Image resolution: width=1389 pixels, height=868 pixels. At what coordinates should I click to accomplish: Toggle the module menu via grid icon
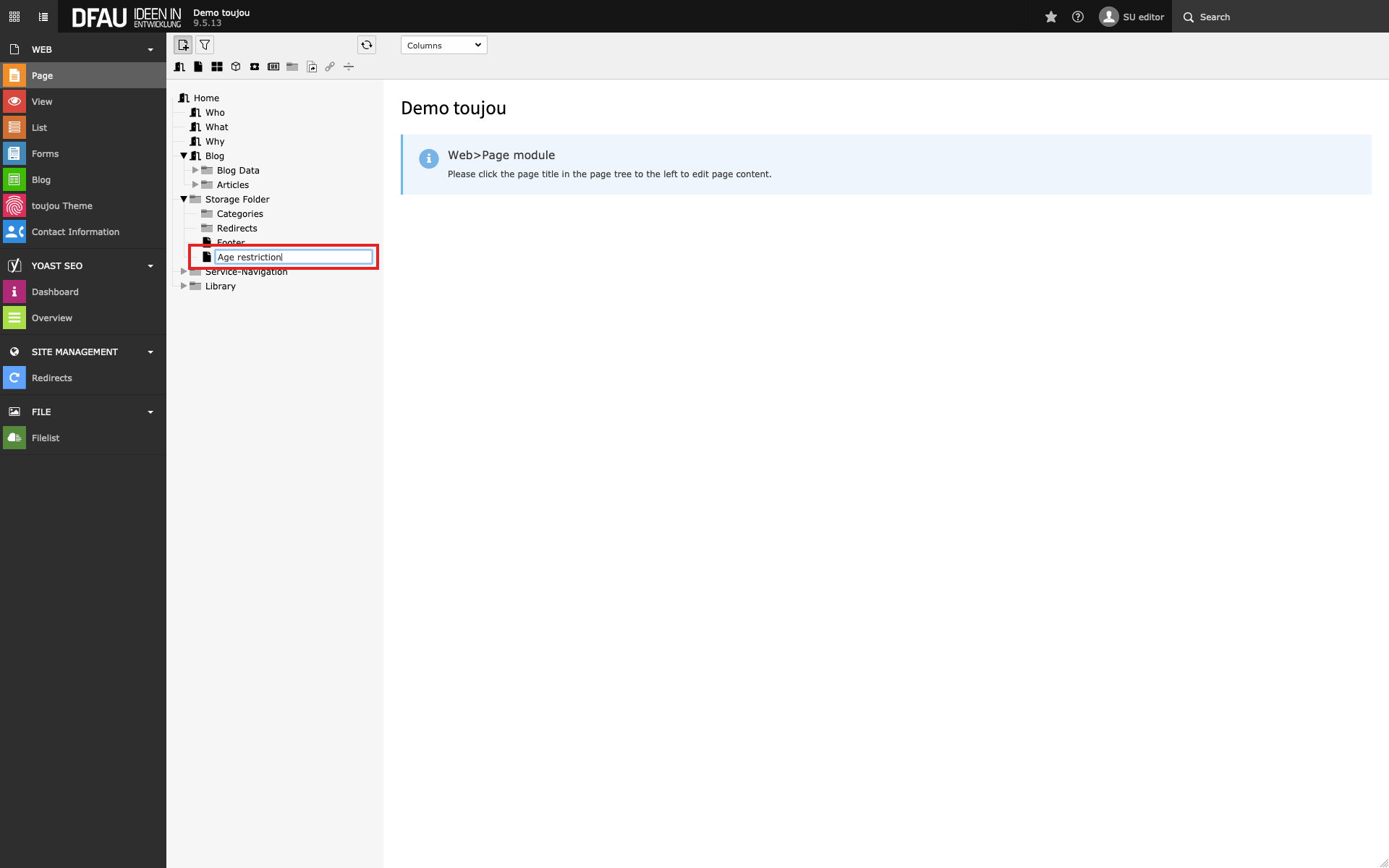pyautogui.click(x=14, y=17)
